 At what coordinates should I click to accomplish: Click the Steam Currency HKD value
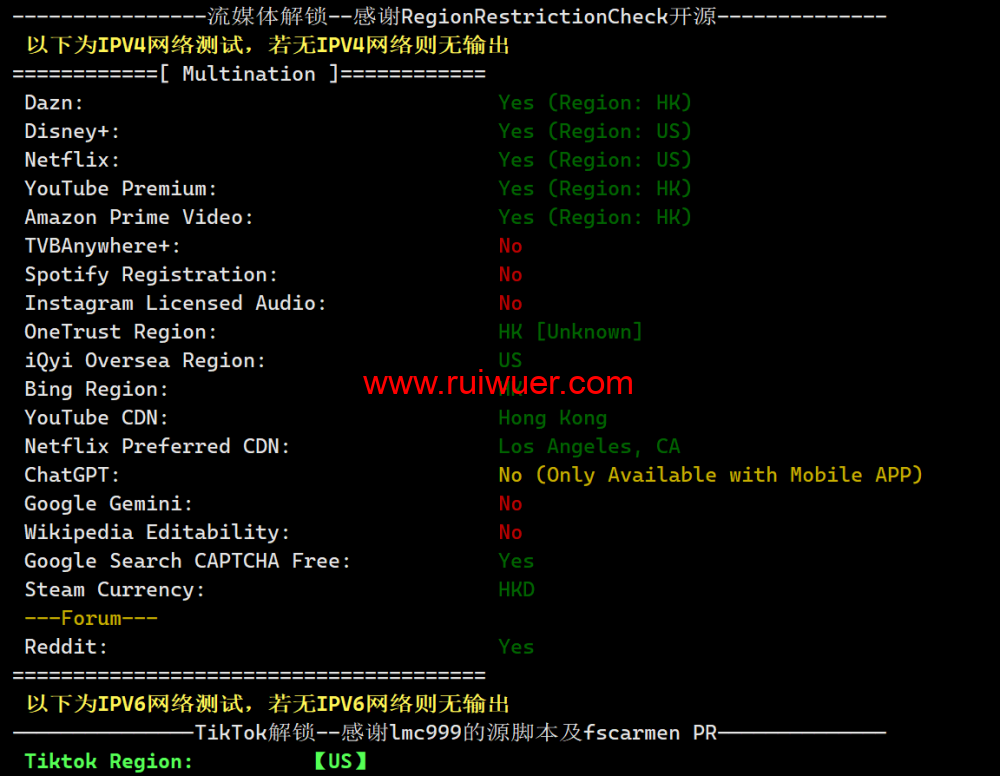click(516, 590)
